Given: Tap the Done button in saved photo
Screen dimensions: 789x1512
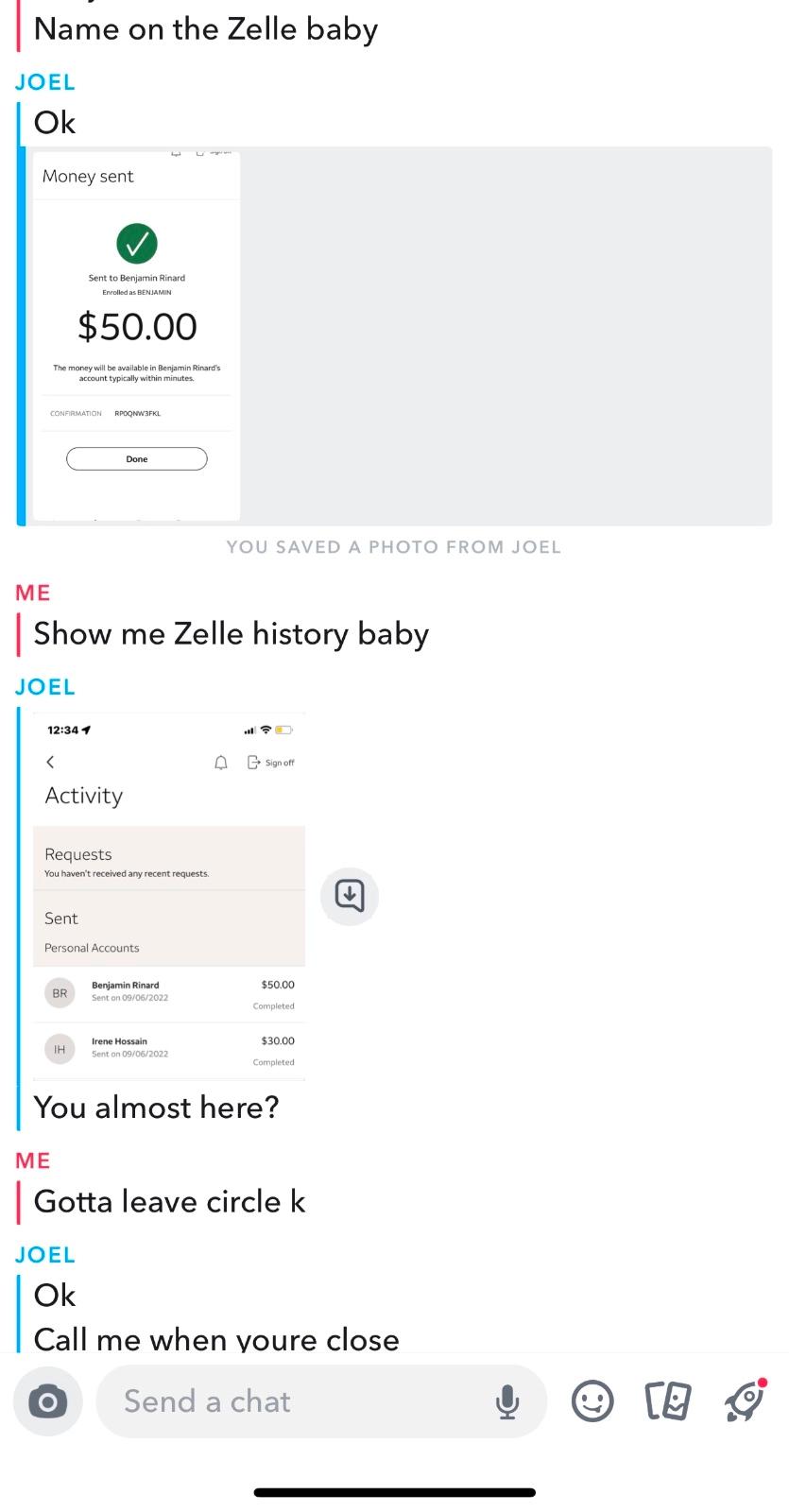Looking at the screenshot, I should tap(137, 459).
